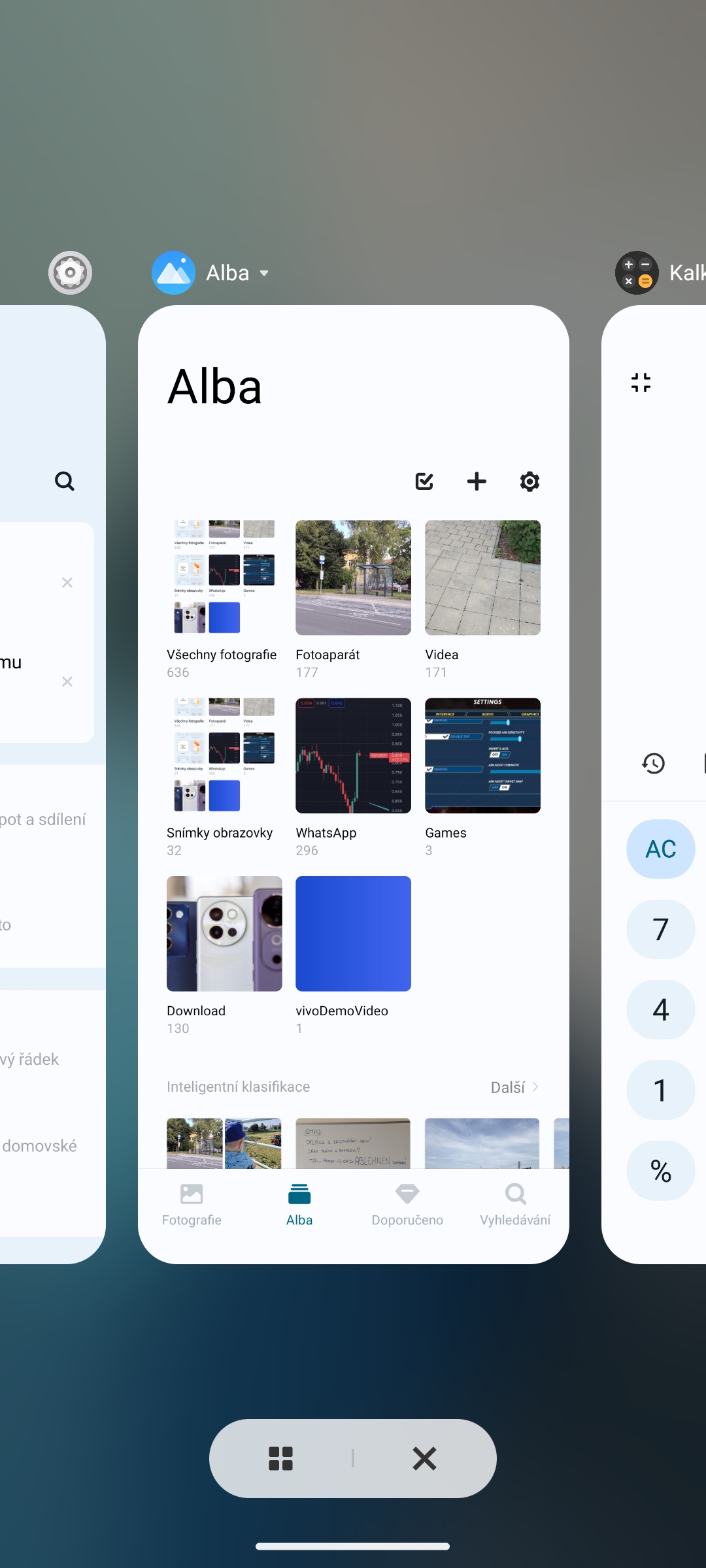Open the Fotoaparát album thumbnail

[353, 578]
